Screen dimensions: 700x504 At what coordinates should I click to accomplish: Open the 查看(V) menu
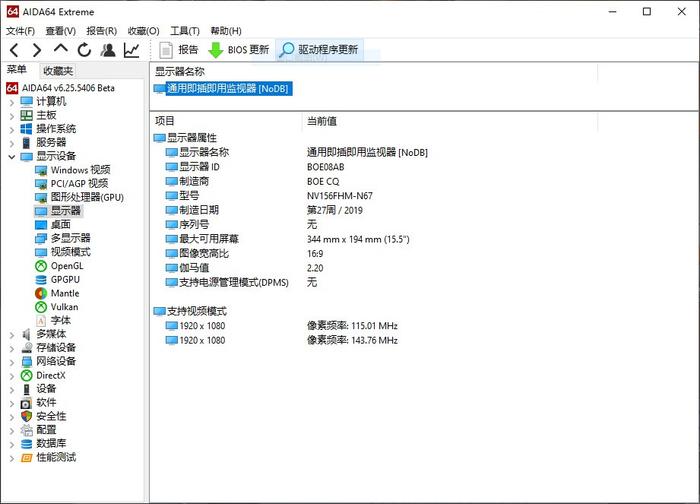coord(61,31)
